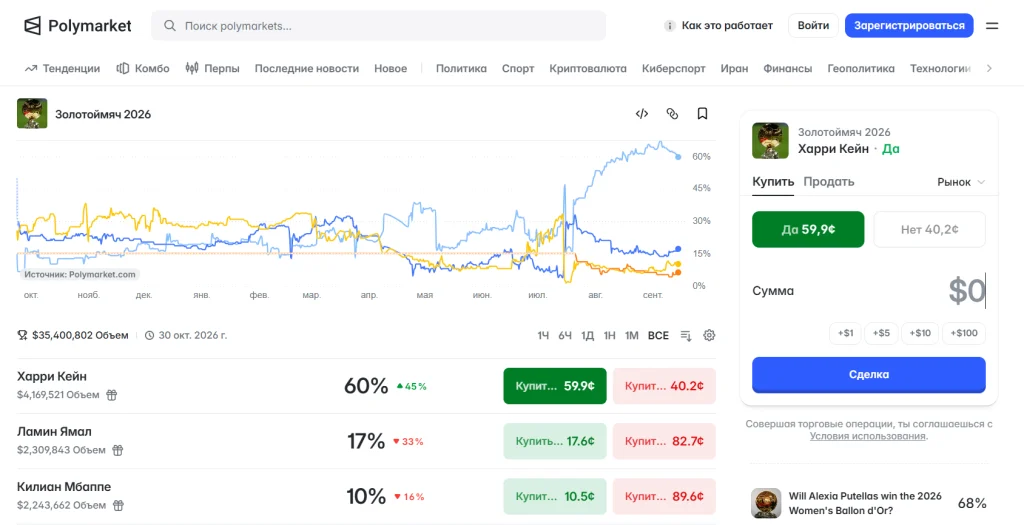Screen dimensions: 1024x525
Task: Set chart range to 1Д
Action: pyautogui.click(x=588, y=336)
